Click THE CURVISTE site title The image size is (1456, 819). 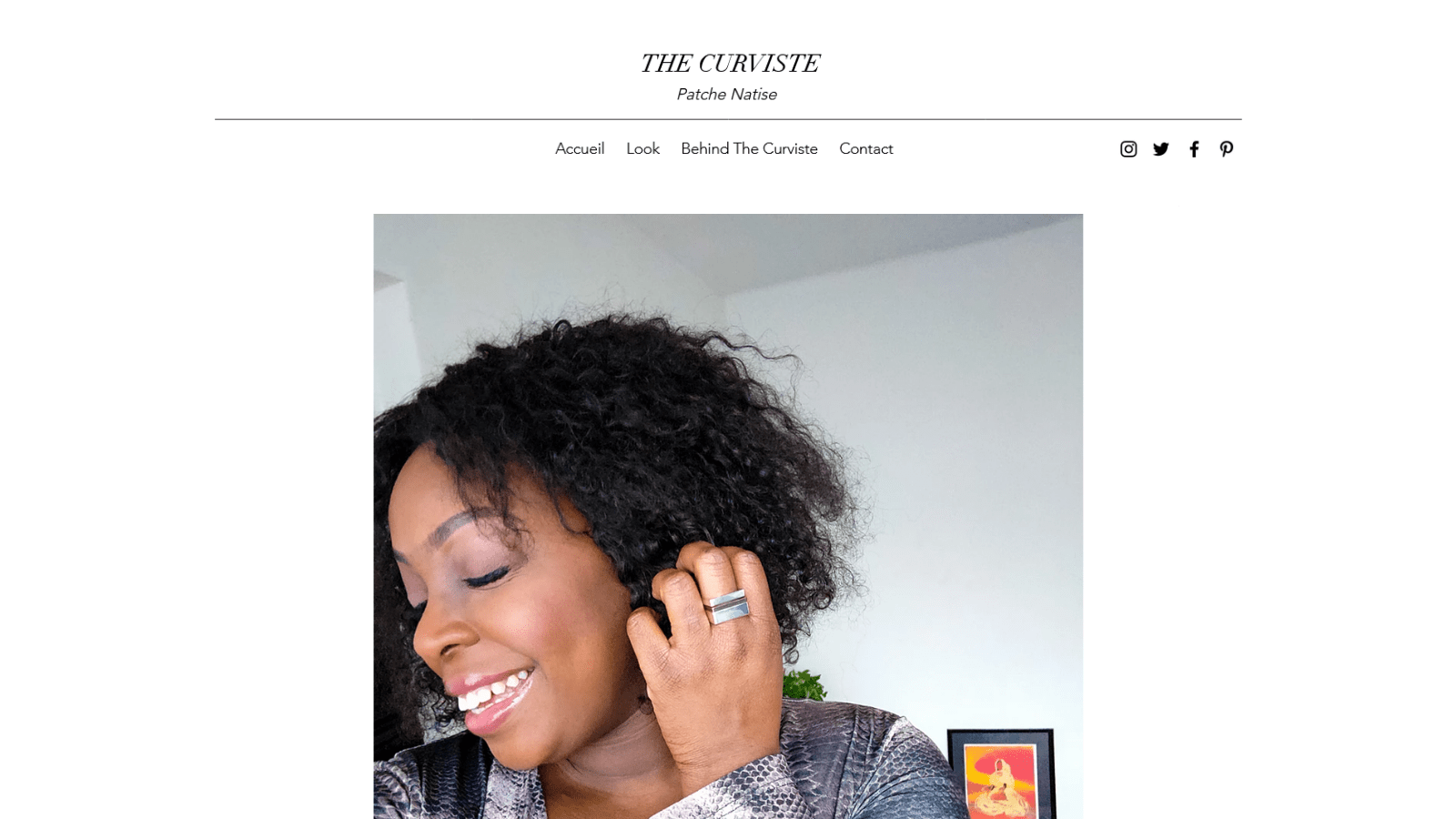[729, 64]
